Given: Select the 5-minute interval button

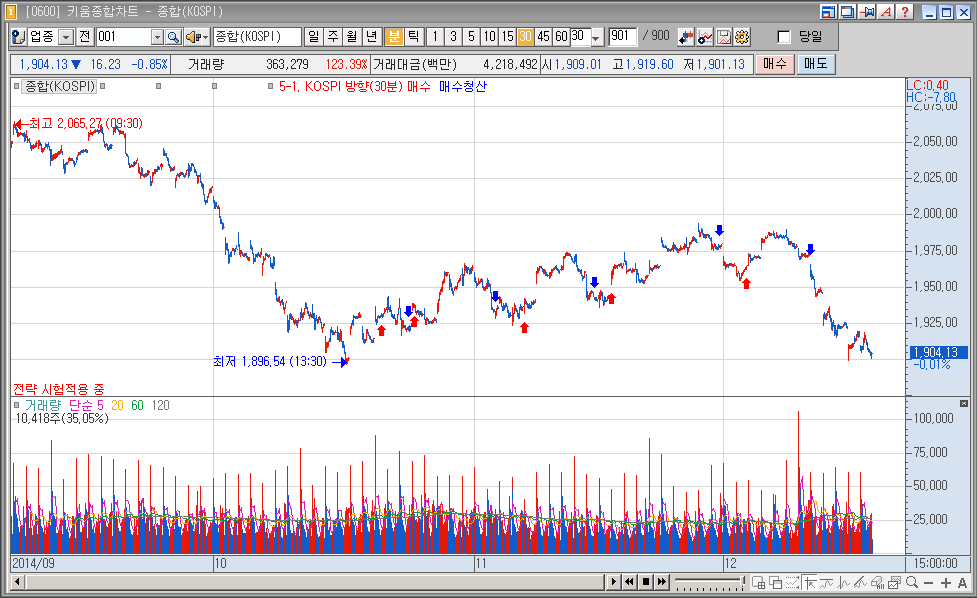Looking at the screenshot, I should [x=471, y=37].
